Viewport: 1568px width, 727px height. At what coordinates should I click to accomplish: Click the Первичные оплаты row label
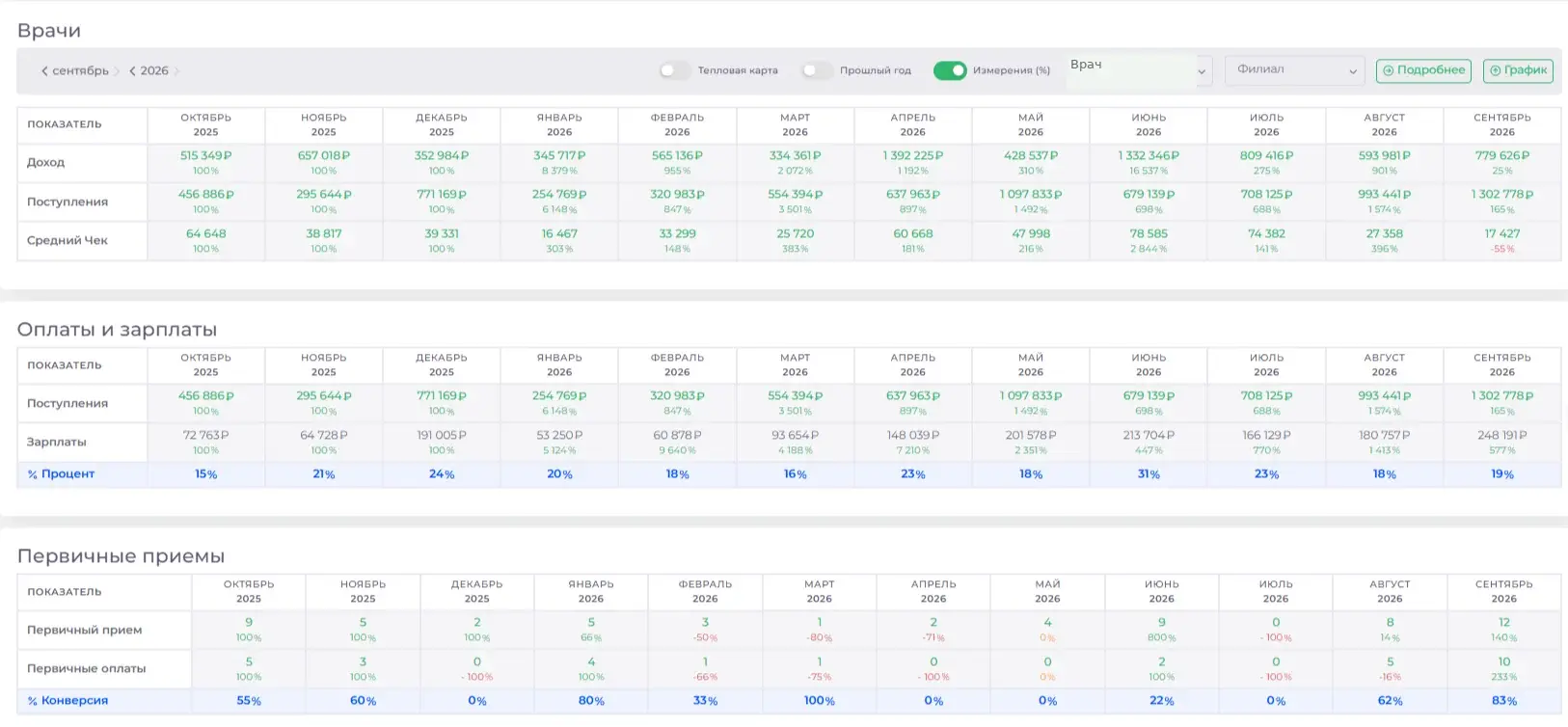click(x=86, y=668)
